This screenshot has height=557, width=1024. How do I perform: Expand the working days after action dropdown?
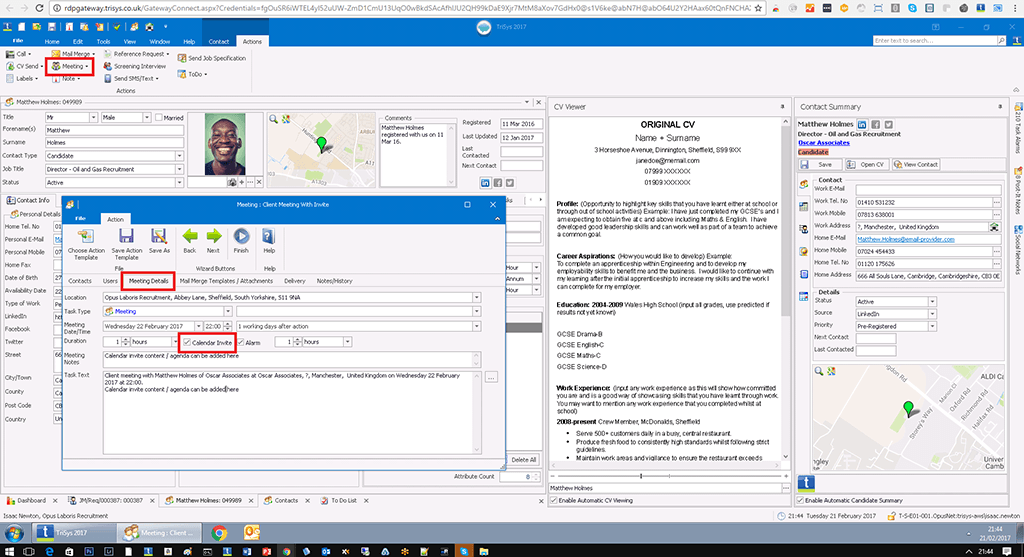click(476, 326)
